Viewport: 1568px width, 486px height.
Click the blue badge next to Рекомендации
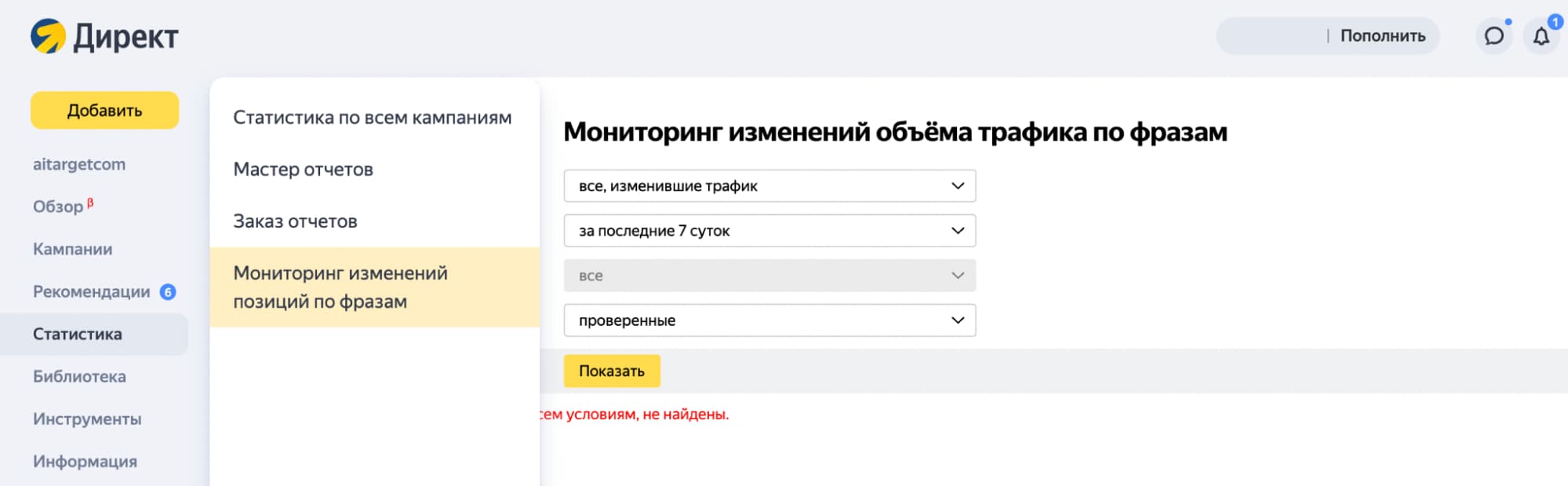167,291
